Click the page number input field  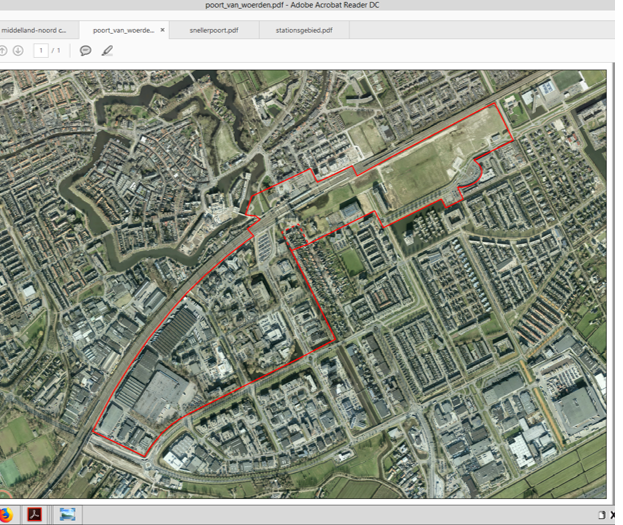pyautogui.click(x=40, y=50)
